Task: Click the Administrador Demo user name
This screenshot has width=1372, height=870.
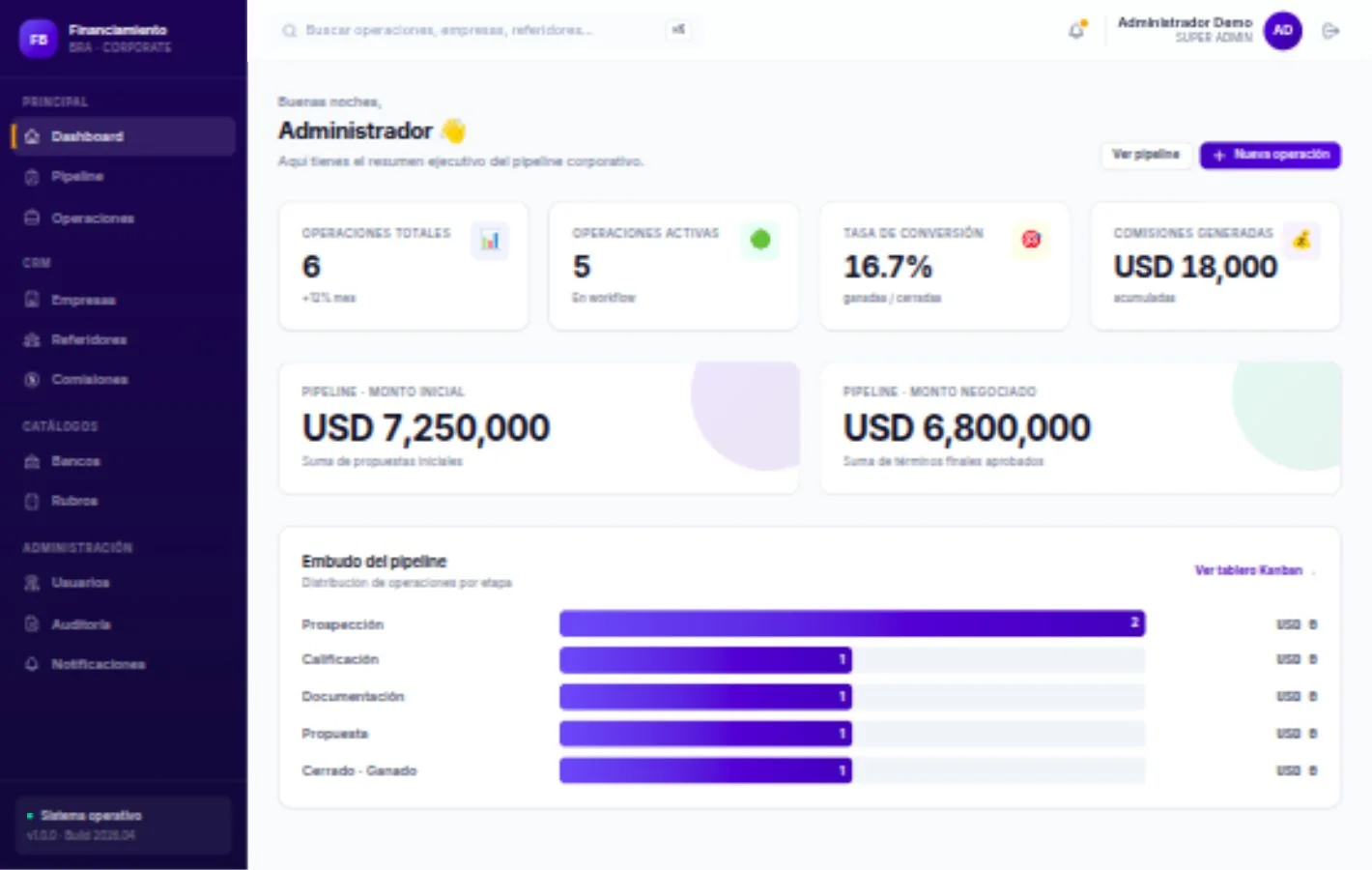Action: click(1185, 22)
